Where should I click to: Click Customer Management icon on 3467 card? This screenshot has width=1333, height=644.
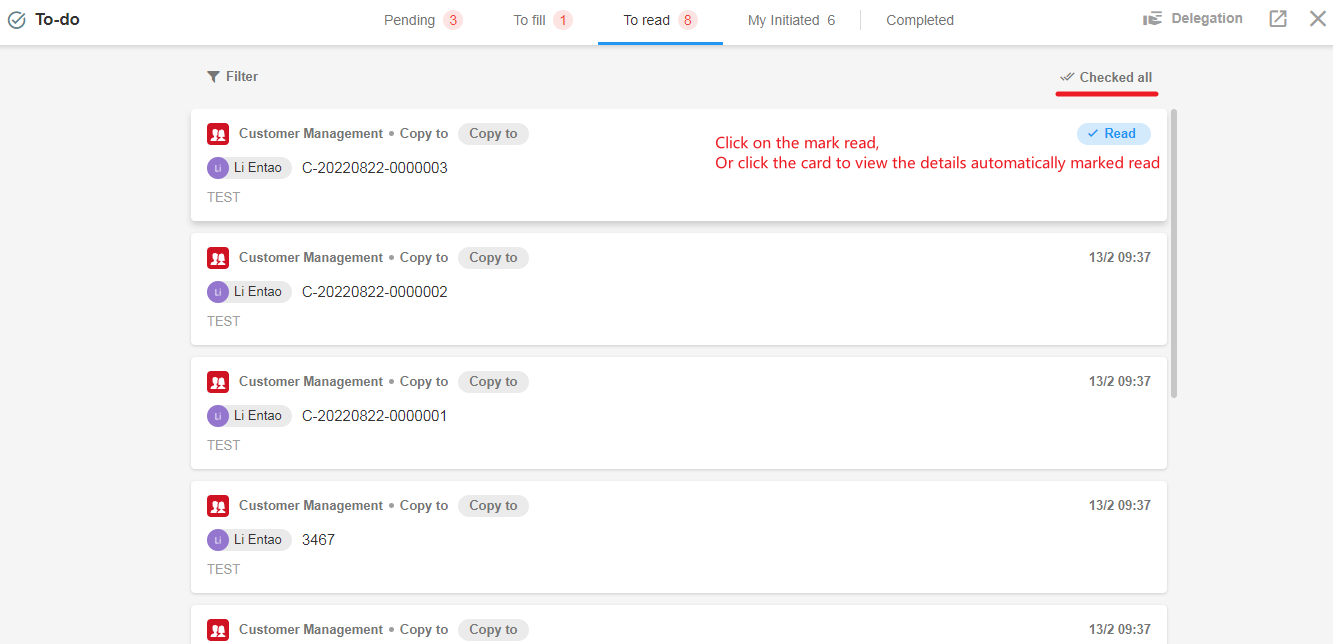pyautogui.click(x=218, y=506)
